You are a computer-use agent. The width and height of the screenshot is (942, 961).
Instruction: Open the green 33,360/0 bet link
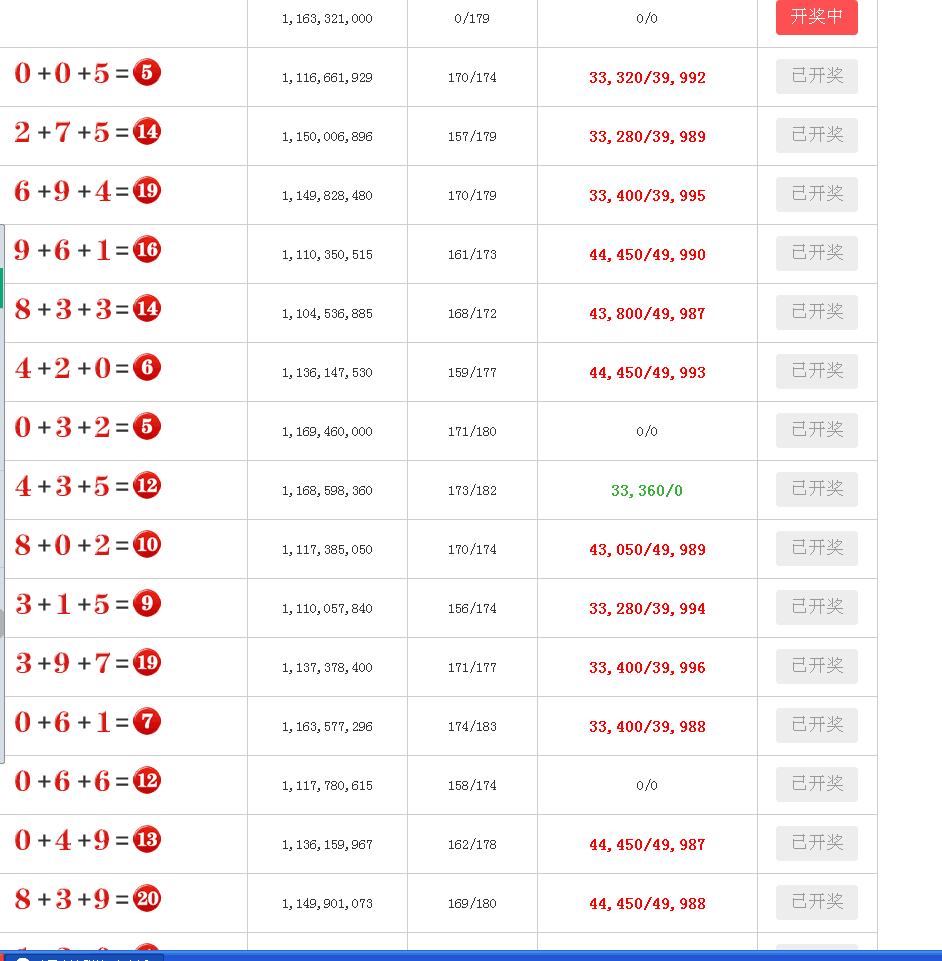coord(647,491)
